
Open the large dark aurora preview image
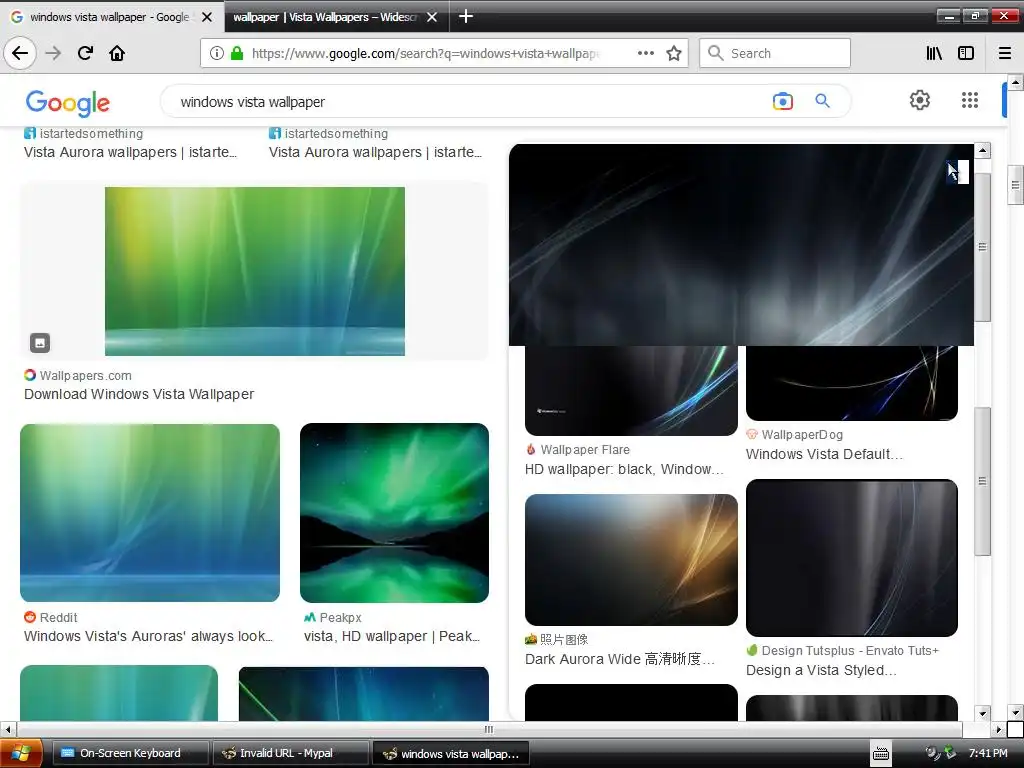tap(741, 244)
